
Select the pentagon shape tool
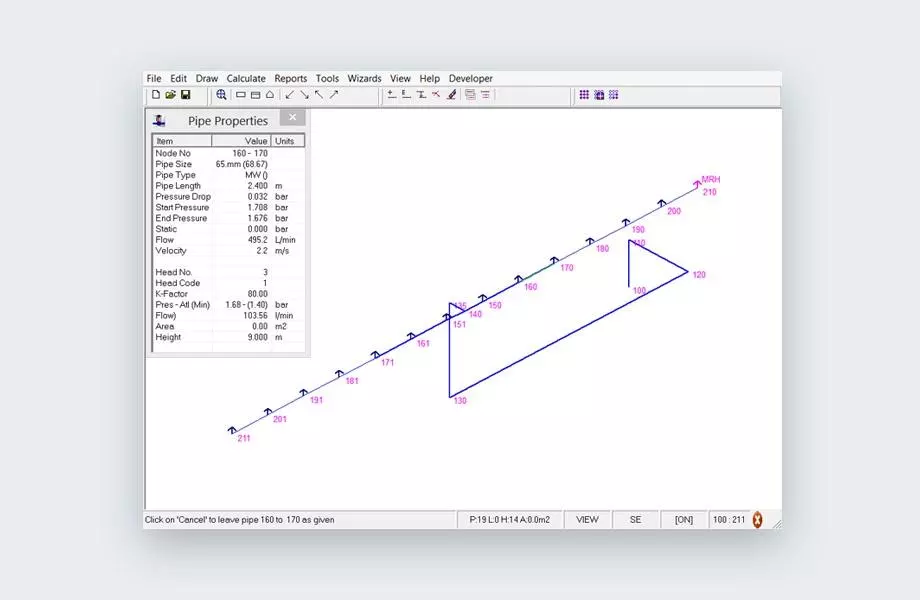tap(270, 94)
